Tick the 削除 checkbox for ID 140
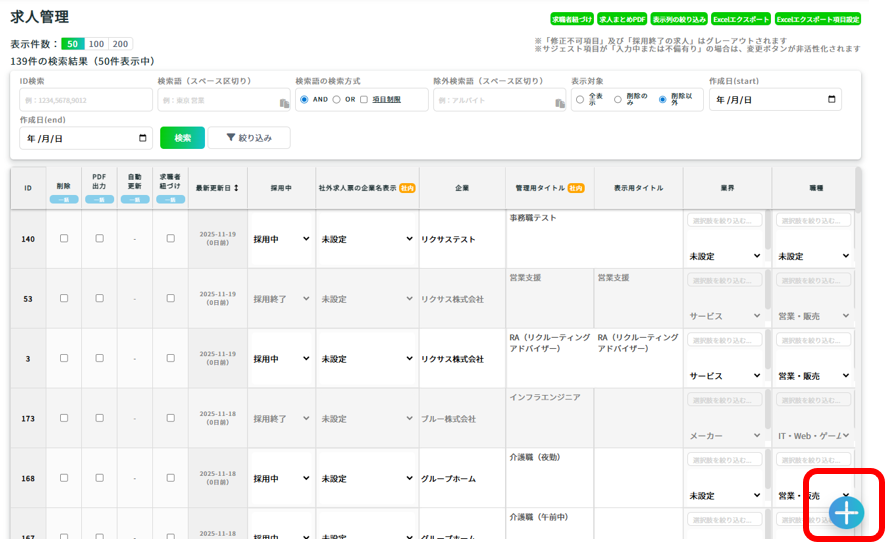 [64, 239]
